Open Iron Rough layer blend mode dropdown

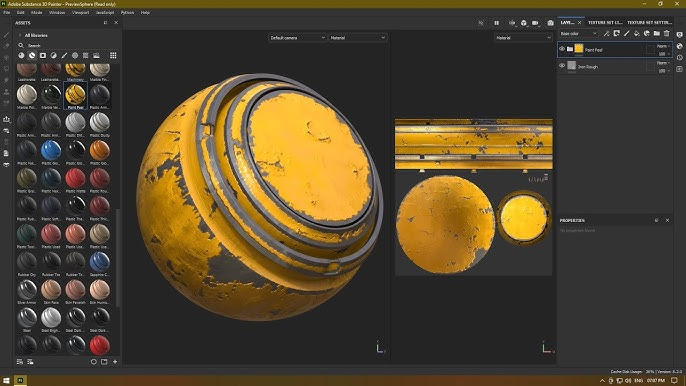point(663,63)
